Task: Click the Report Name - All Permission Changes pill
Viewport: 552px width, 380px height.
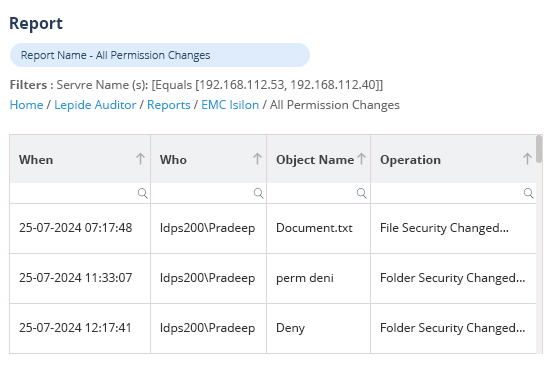Action: pyautogui.click(x=160, y=55)
